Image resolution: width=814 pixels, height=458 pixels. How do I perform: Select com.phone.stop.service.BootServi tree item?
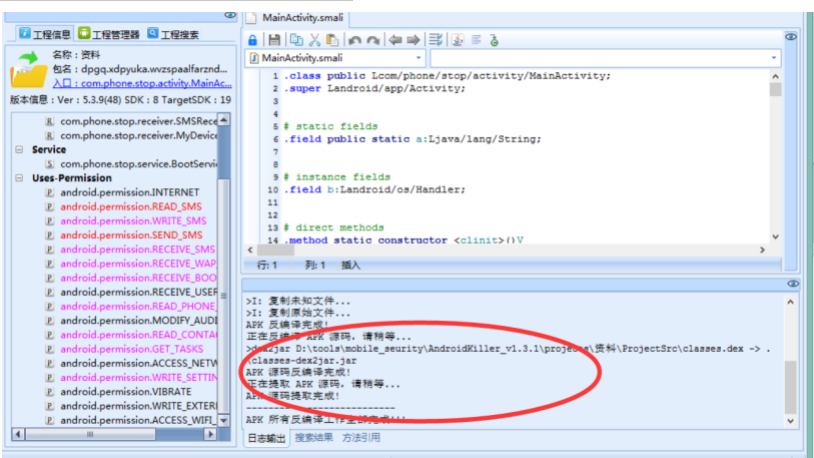(139, 164)
